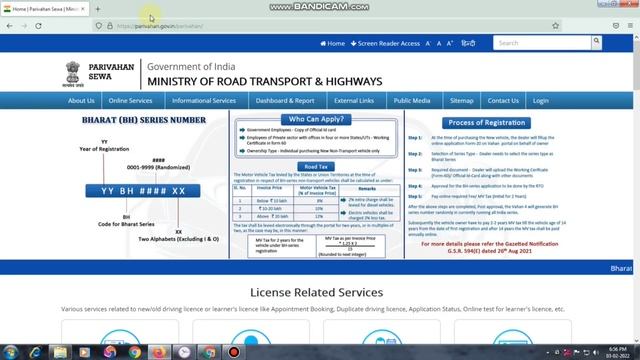This screenshot has height=360, width=640.
Task: Click the Home link in top bar
Action: (333, 43)
